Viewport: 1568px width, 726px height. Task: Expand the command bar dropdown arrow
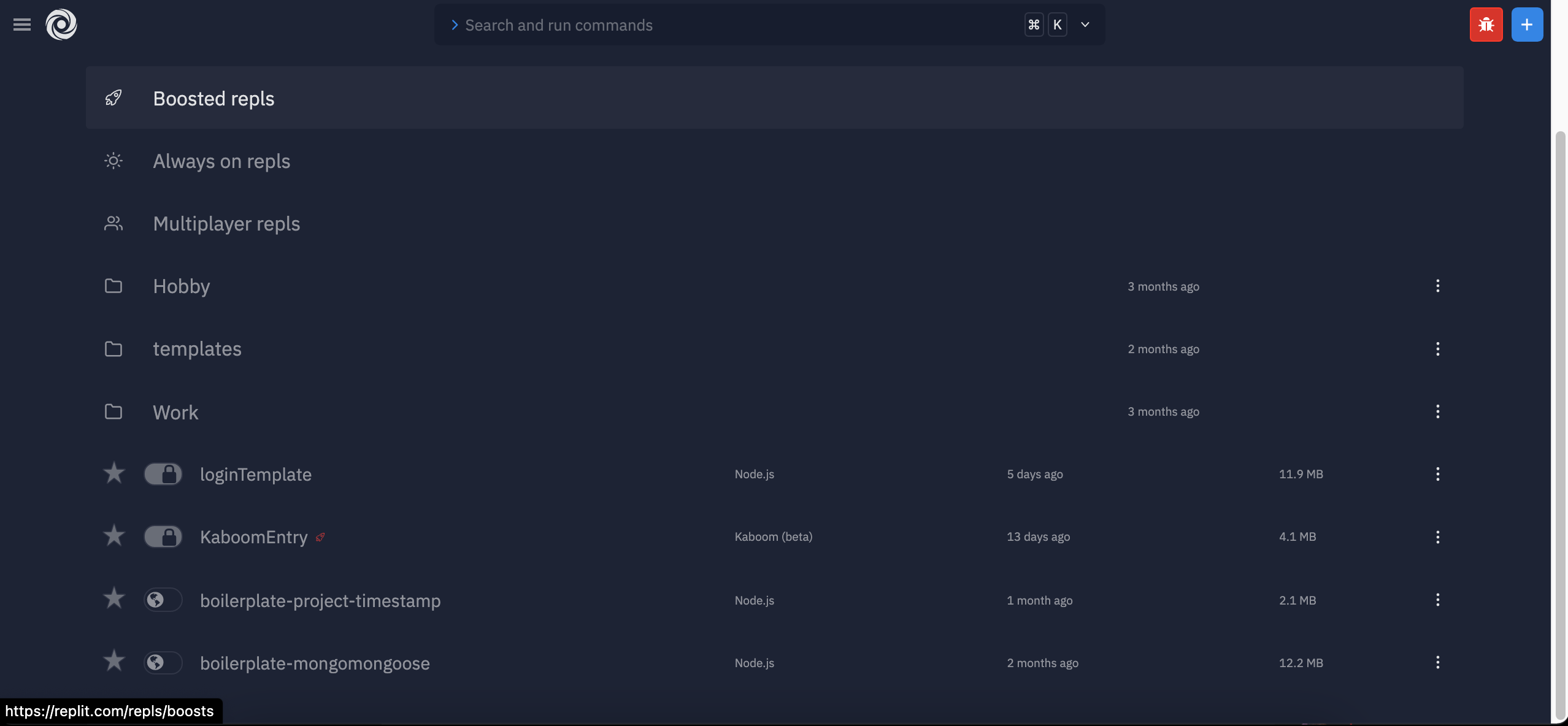[x=1085, y=25]
